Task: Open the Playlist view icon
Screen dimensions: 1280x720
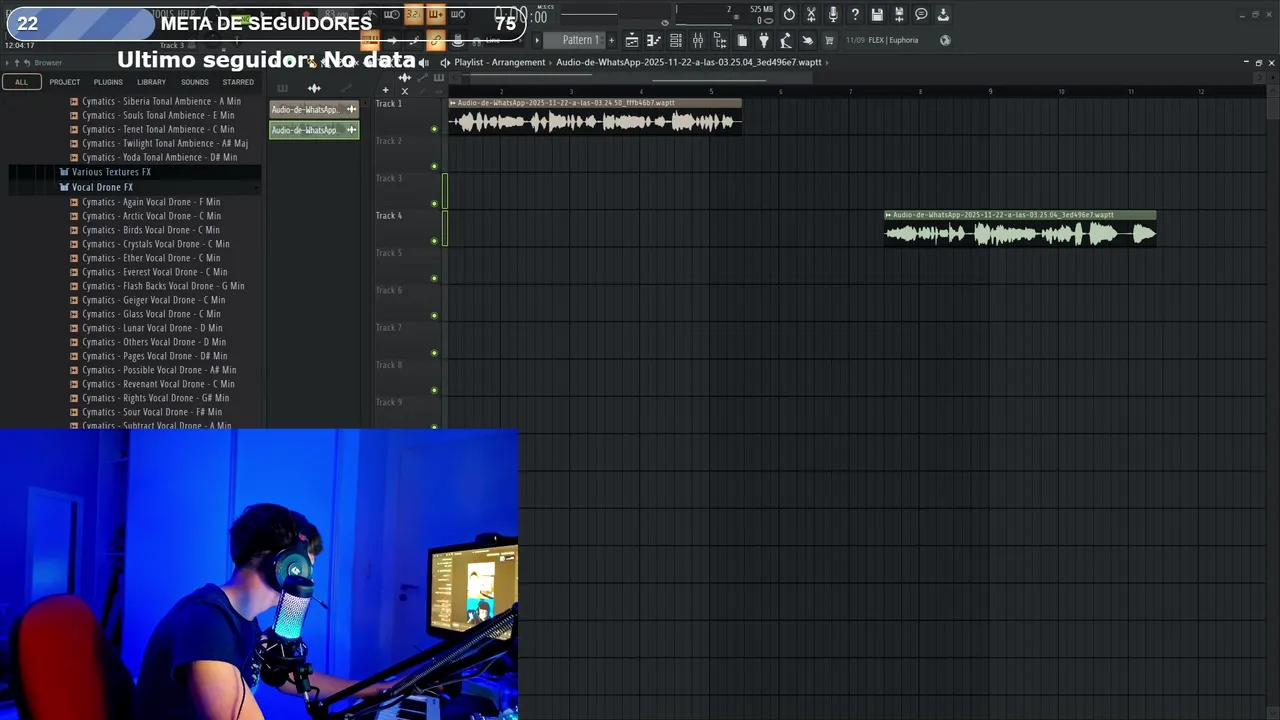Action: pos(632,40)
